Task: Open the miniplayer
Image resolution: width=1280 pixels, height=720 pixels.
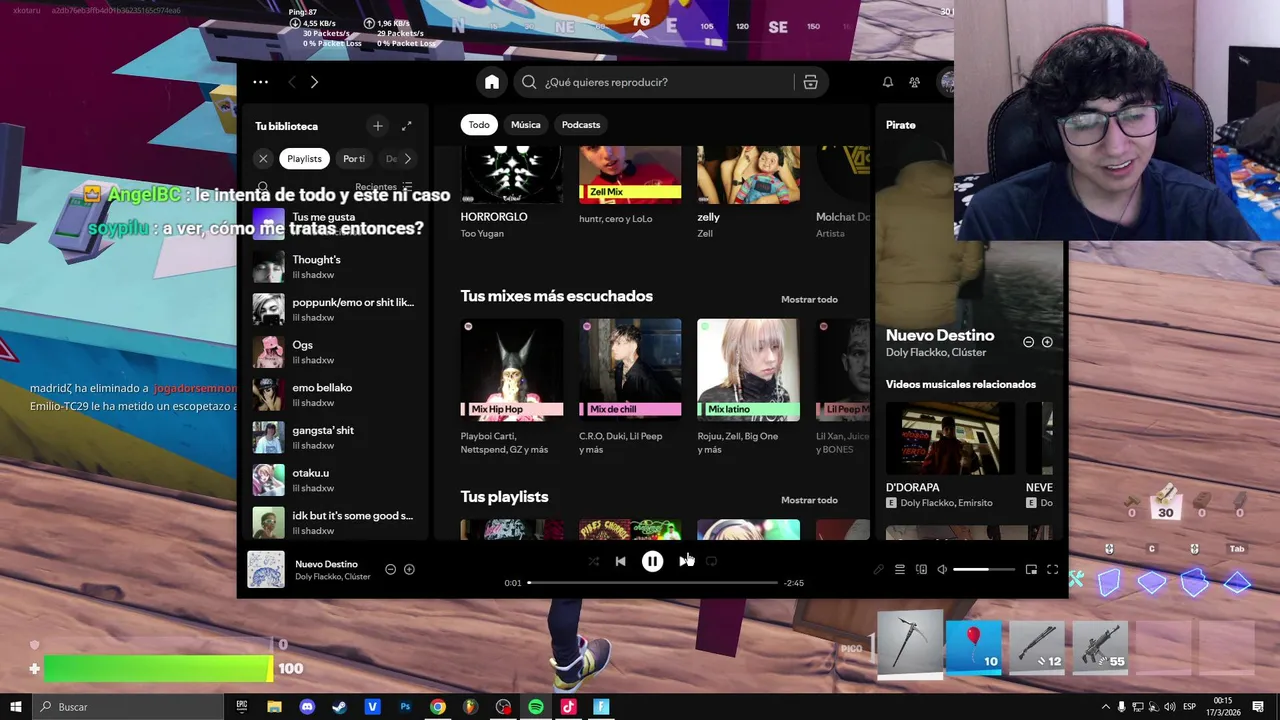Action: (1031, 569)
